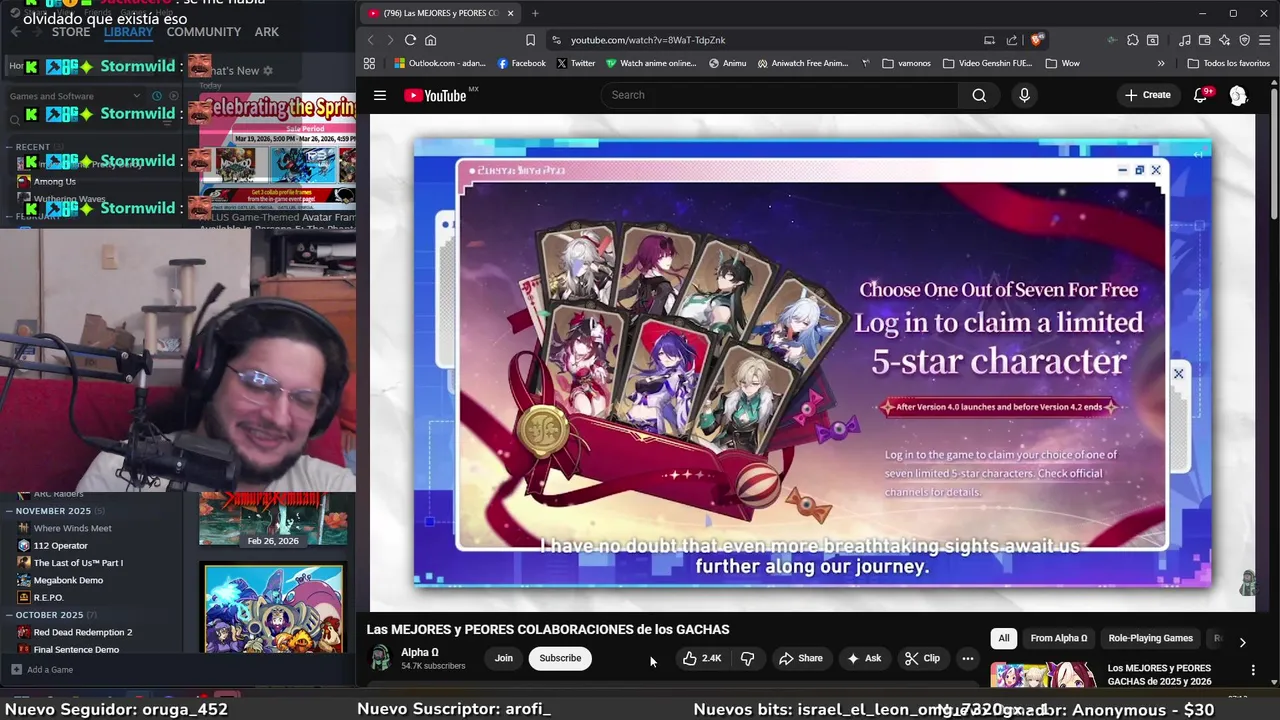Open the Alpha Ω channel avatar
This screenshot has width=1280, height=720.
tap(380, 658)
